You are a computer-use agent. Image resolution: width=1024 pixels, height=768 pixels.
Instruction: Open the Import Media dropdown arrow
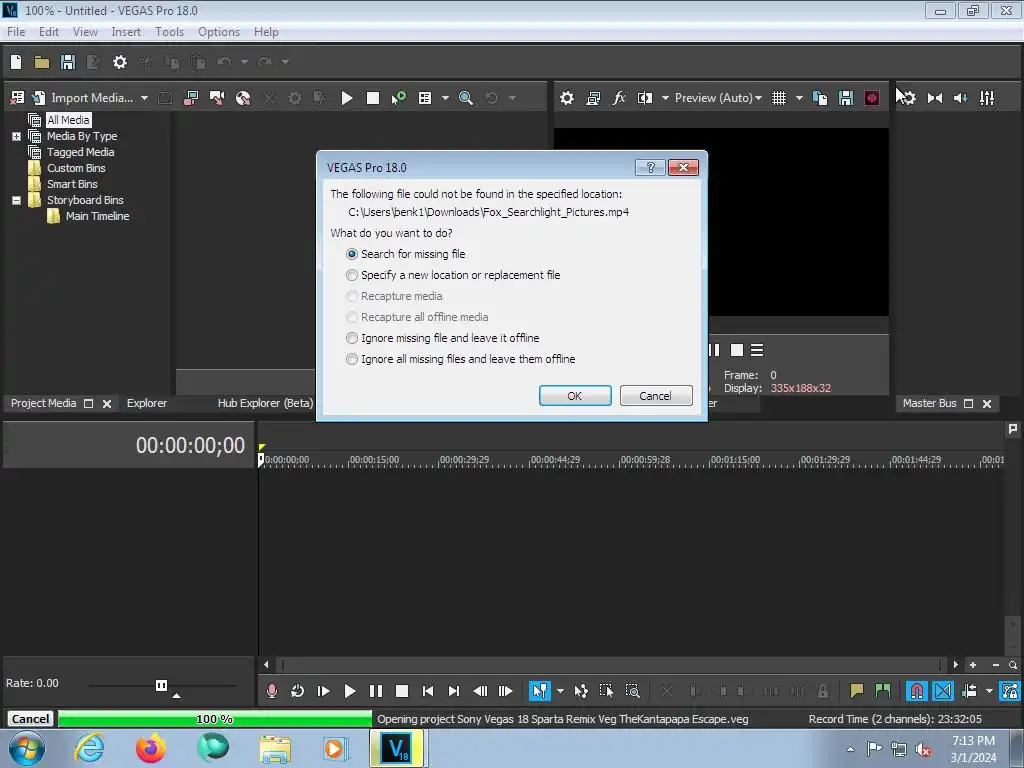coord(144,98)
